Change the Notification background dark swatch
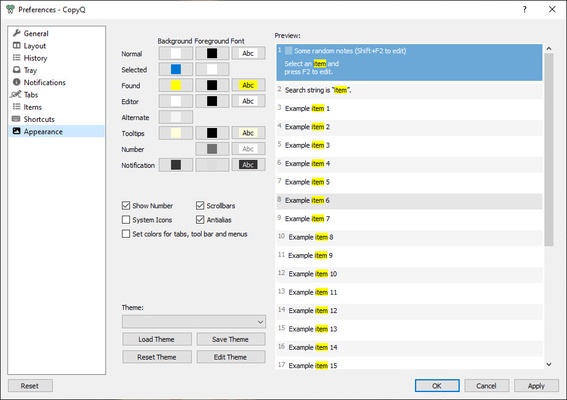Screen dimensions: 567x400 (x=176, y=165)
